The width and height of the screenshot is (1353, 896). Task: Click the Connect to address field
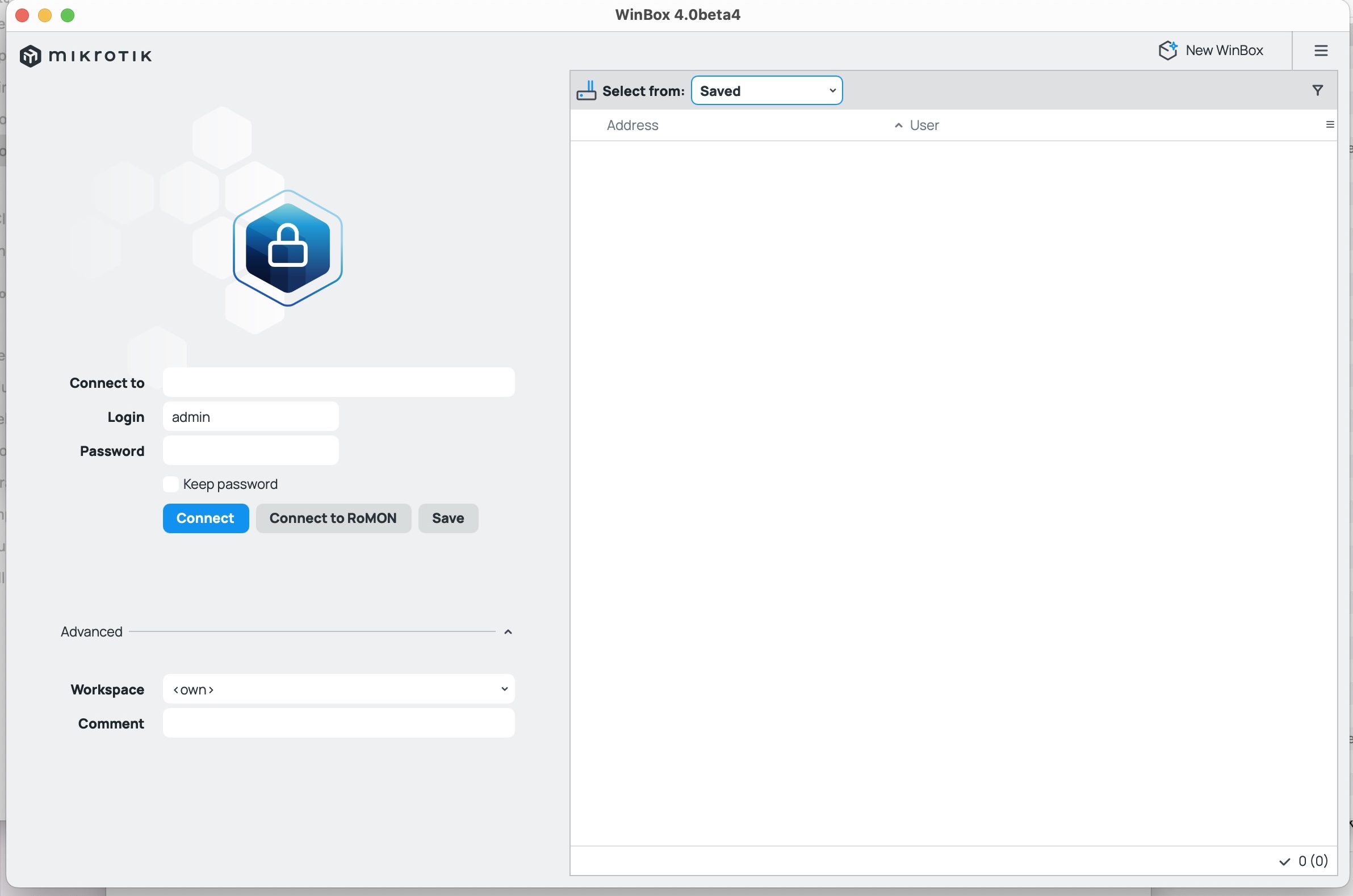tap(338, 382)
